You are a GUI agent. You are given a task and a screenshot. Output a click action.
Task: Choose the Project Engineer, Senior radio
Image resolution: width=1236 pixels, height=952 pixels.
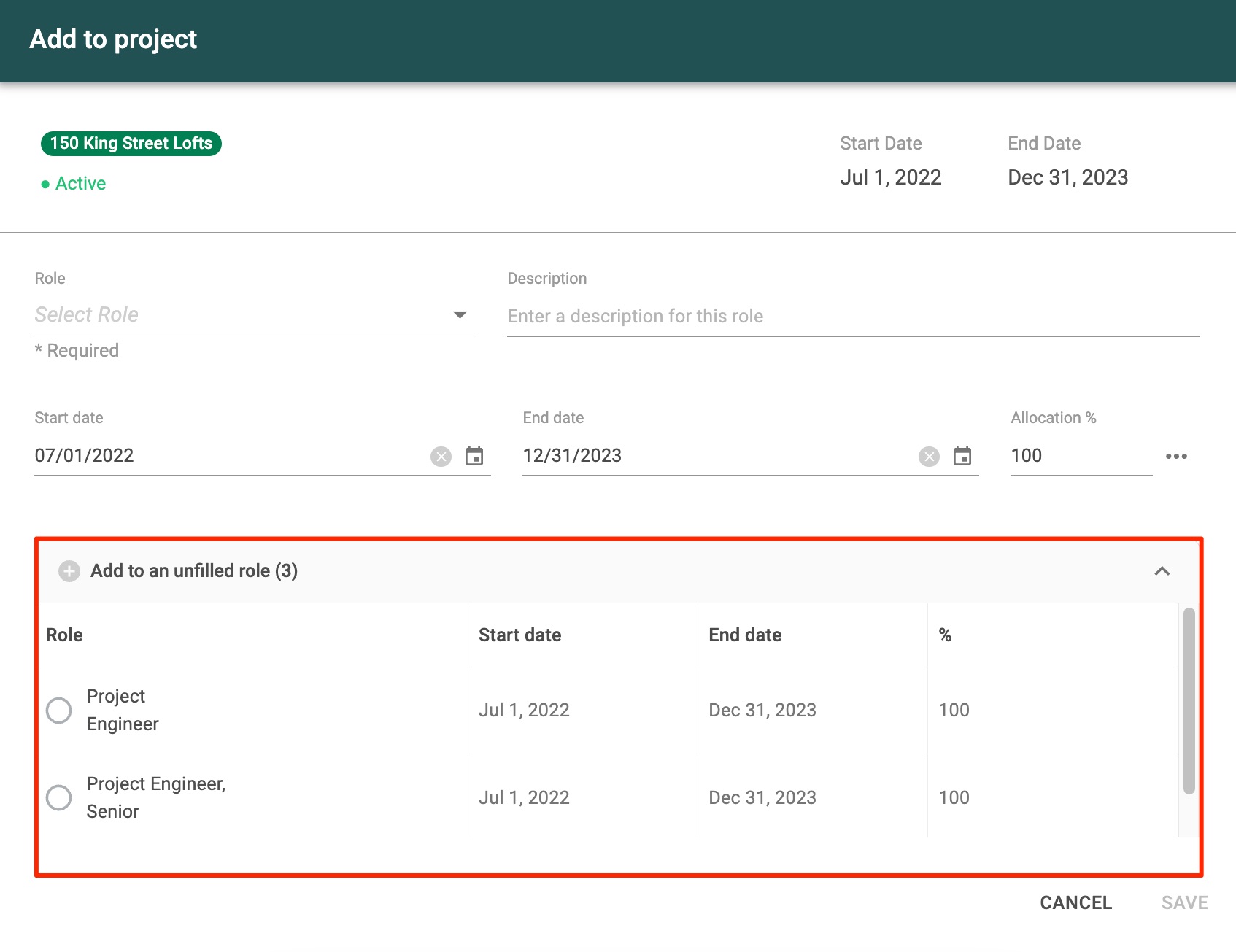click(x=58, y=797)
